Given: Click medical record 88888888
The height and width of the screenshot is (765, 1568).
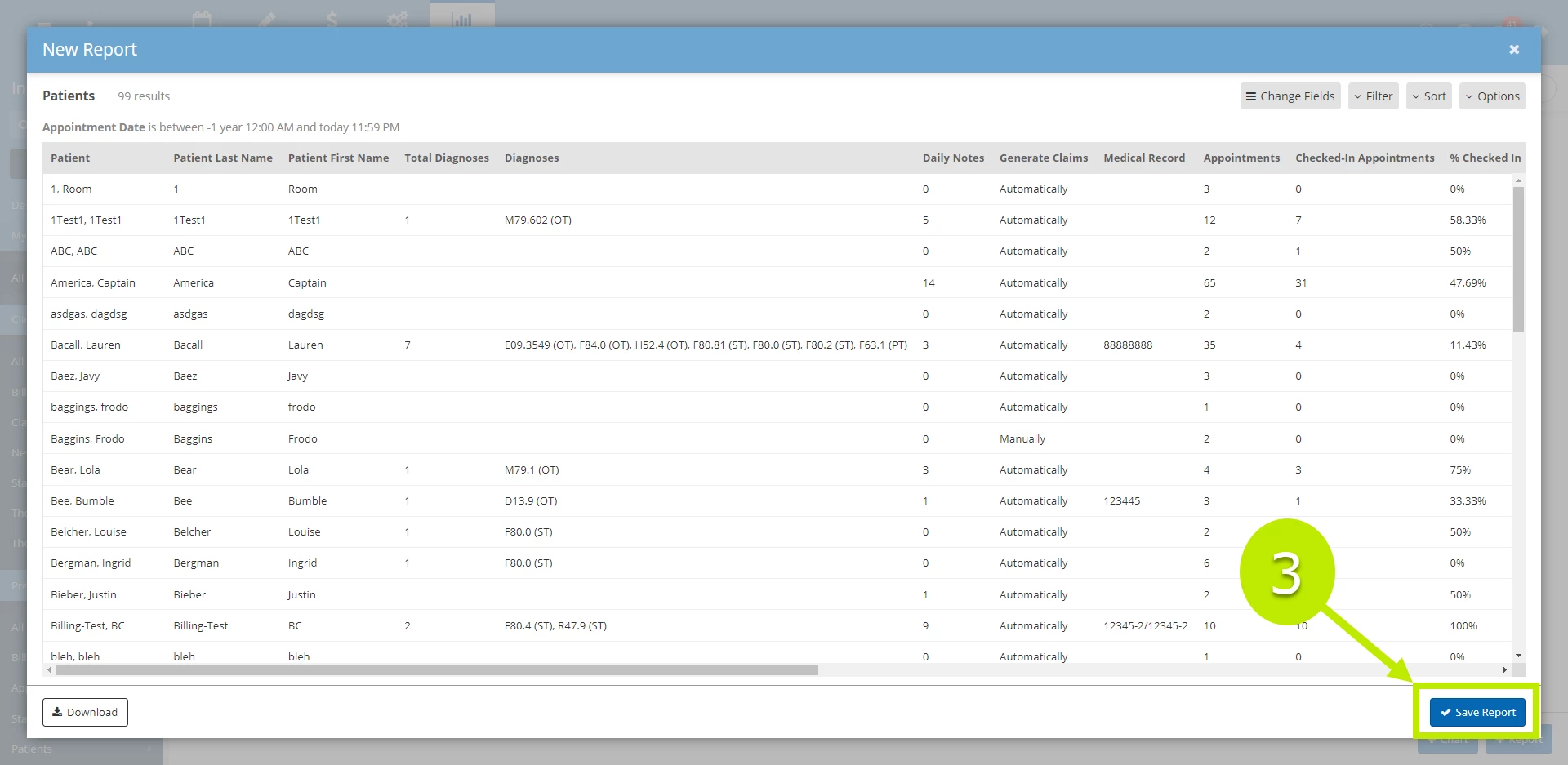Looking at the screenshot, I should pyautogui.click(x=1128, y=345).
